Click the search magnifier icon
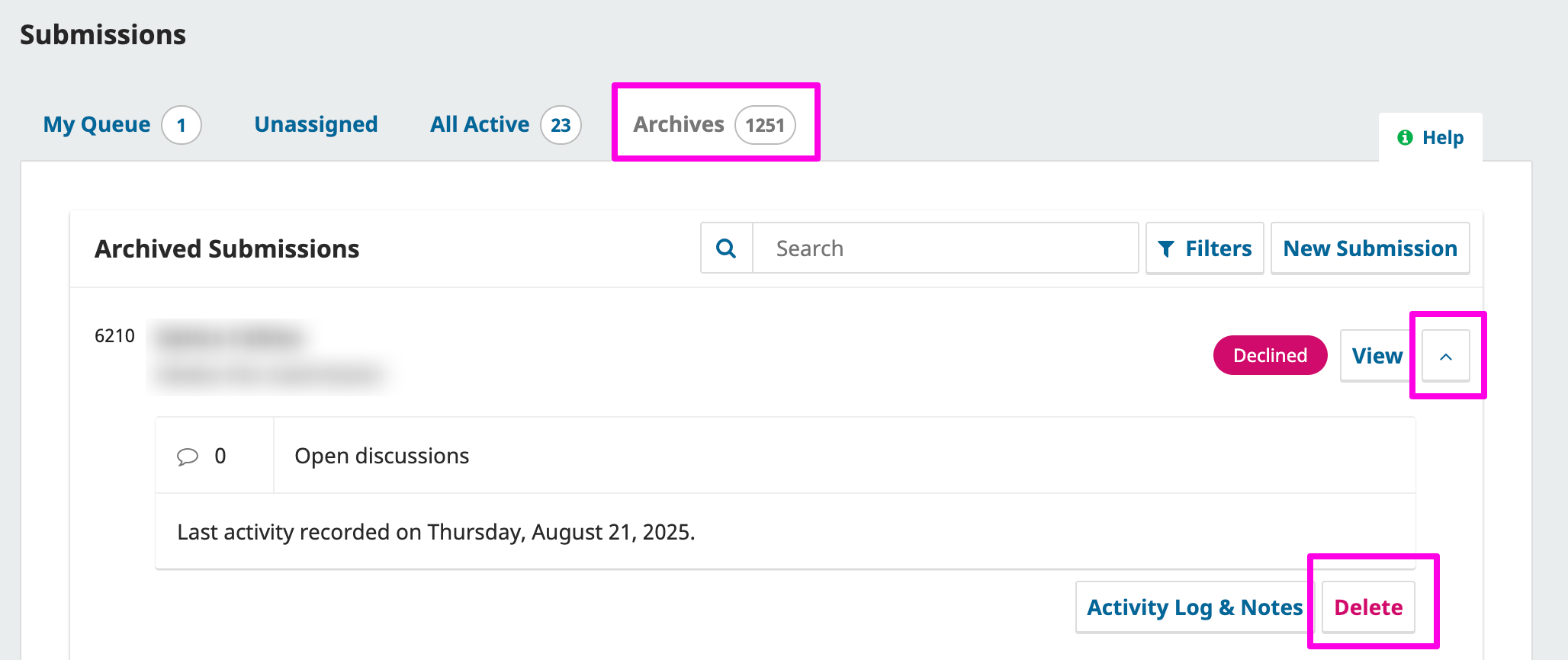This screenshot has height=660, width=1568. click(726, 248)
